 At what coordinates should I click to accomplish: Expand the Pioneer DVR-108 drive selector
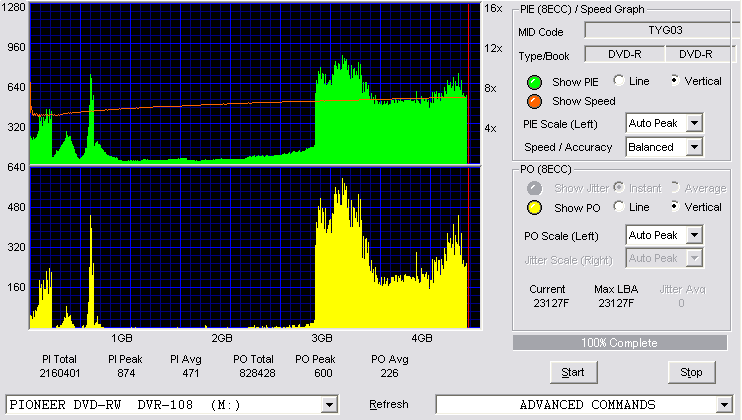(x=329, y=405)
